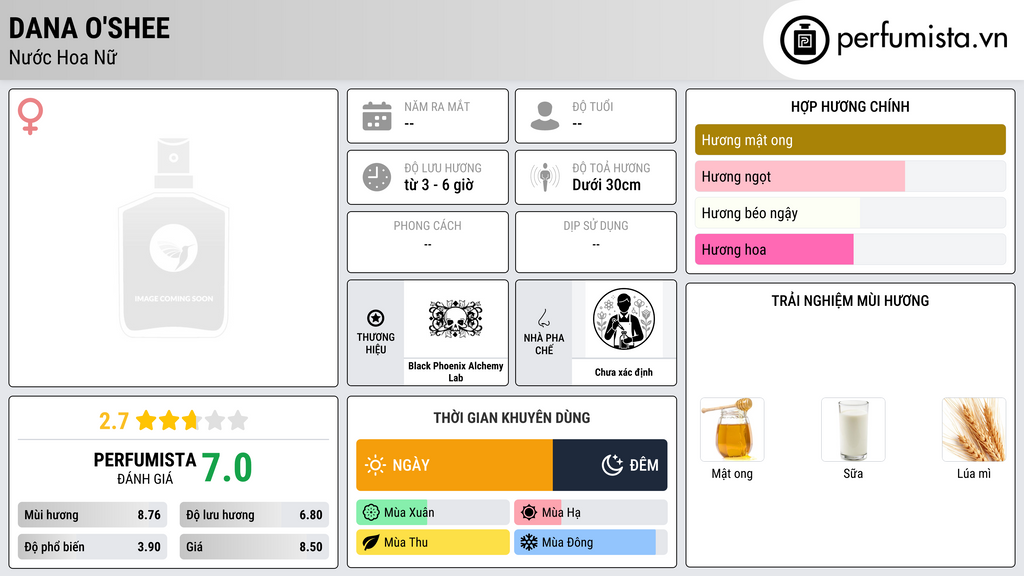Screen dimensions: 1024x576
Task: Select the Ngày daytime segment
Action: pos(455,465)
